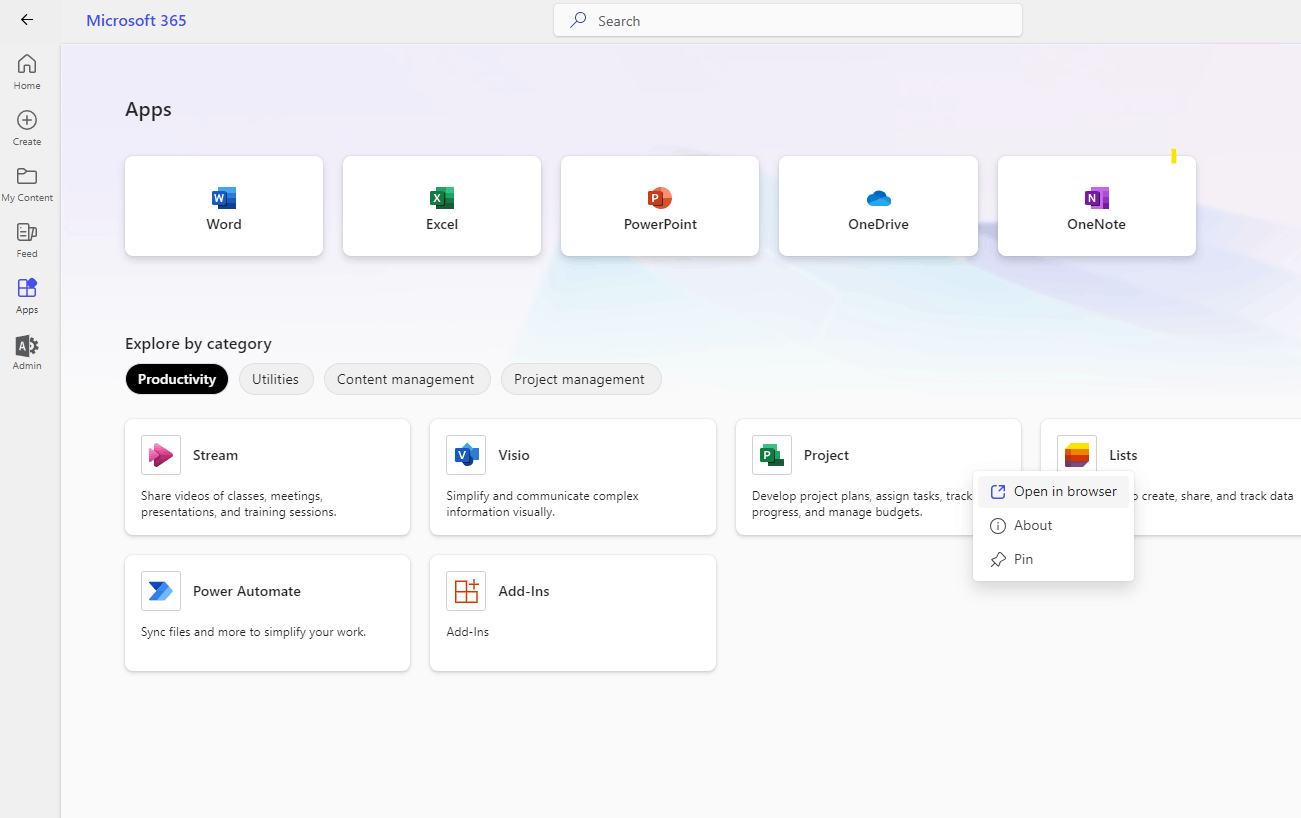Open Create in the left sidebar
Image resolution: width=1301 pixels, height=818 pixels.
coord(27,128)
